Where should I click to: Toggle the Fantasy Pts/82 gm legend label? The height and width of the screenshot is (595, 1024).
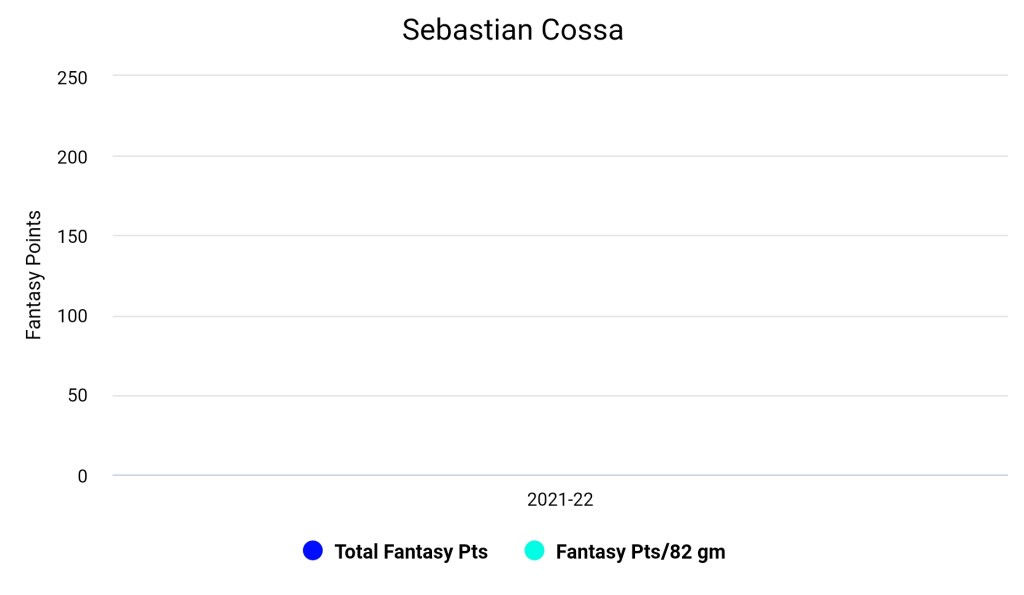640,551
